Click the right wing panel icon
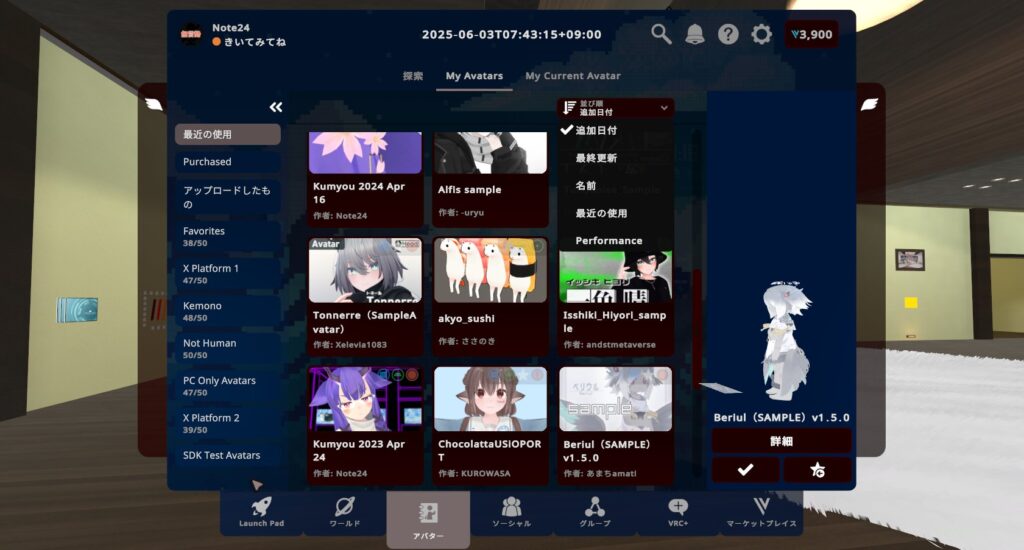Screen dimensions: 1024x550 tap(869, 105)
